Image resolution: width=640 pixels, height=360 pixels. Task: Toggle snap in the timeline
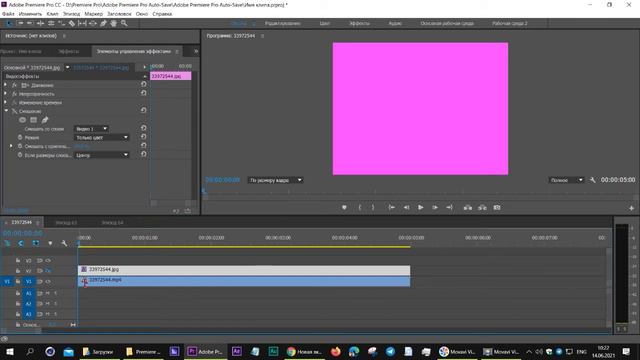pos(21,243)
